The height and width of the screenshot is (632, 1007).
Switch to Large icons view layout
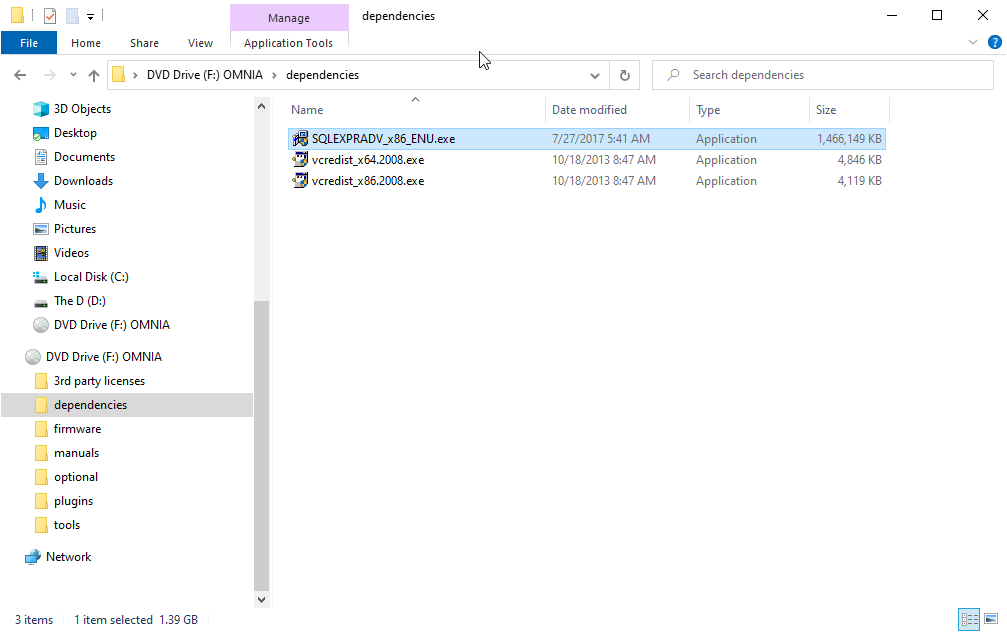[x=991, y=619]
